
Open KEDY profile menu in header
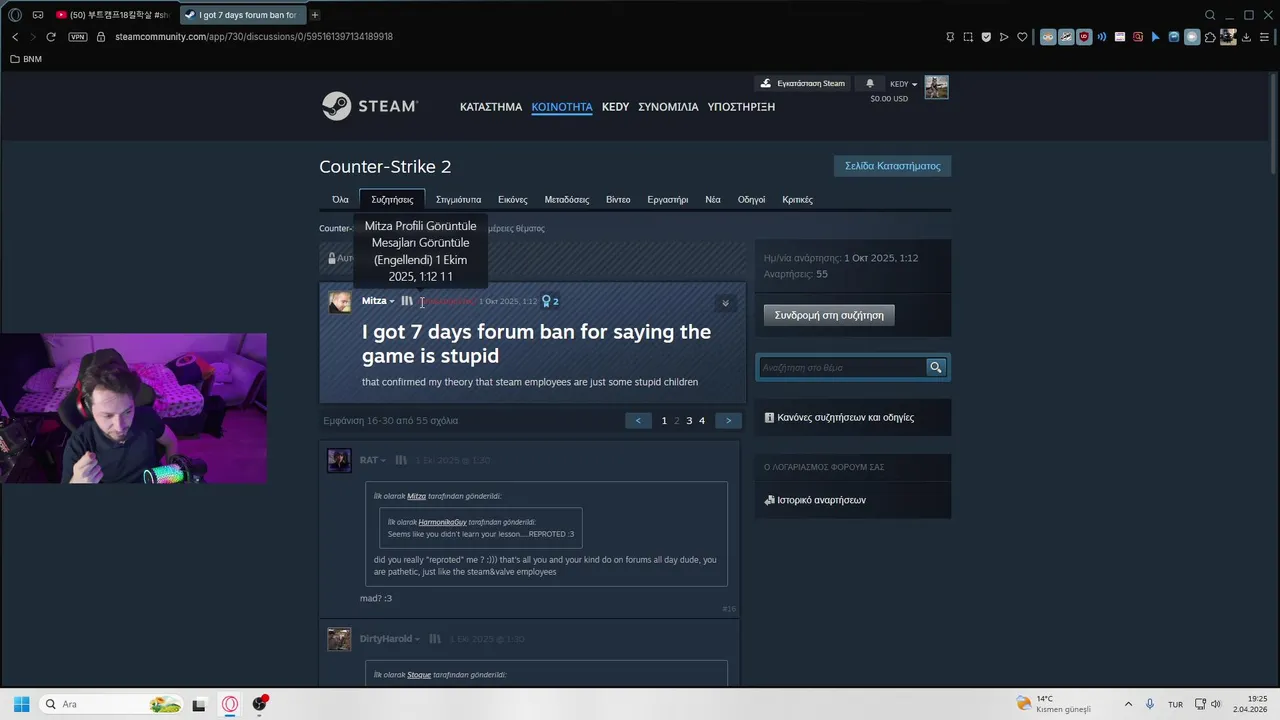[x=615, y=107]
